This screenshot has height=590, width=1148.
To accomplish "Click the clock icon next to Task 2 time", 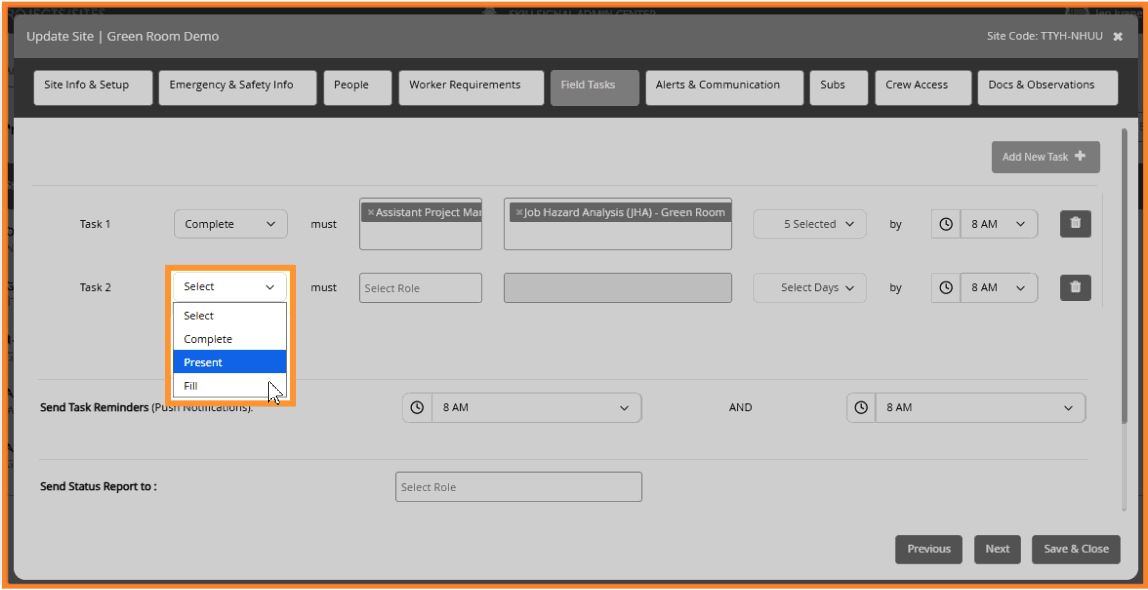I will pyautogui.click(x=945, y=287).
